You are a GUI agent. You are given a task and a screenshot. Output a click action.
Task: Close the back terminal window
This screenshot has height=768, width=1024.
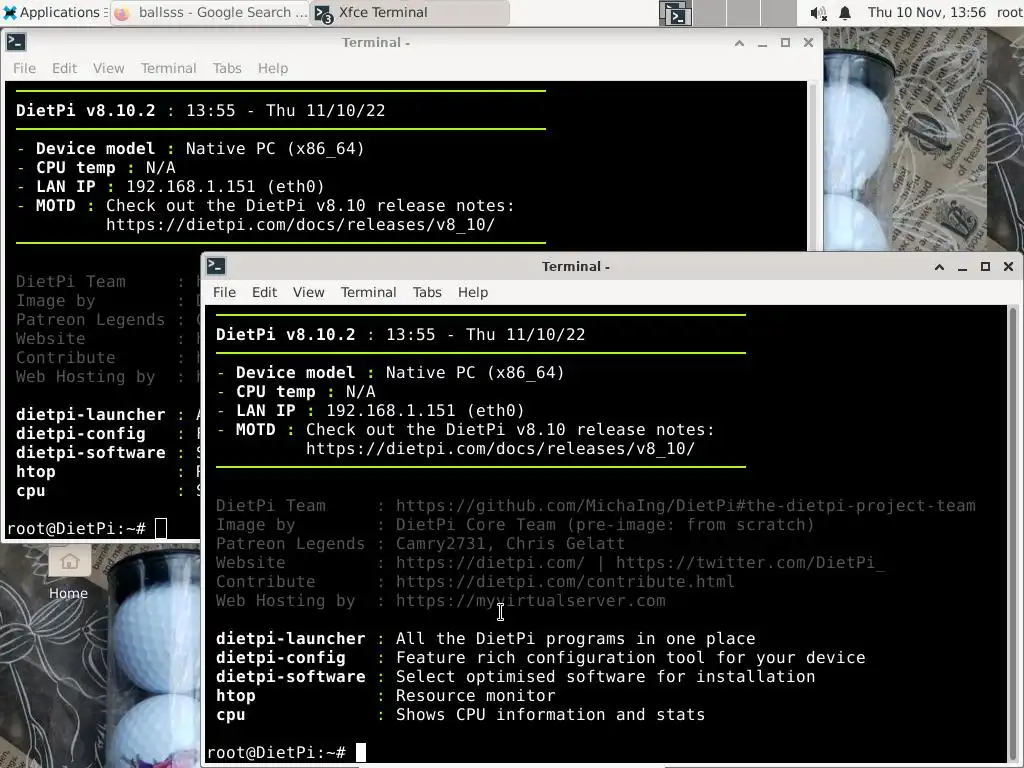808,42
